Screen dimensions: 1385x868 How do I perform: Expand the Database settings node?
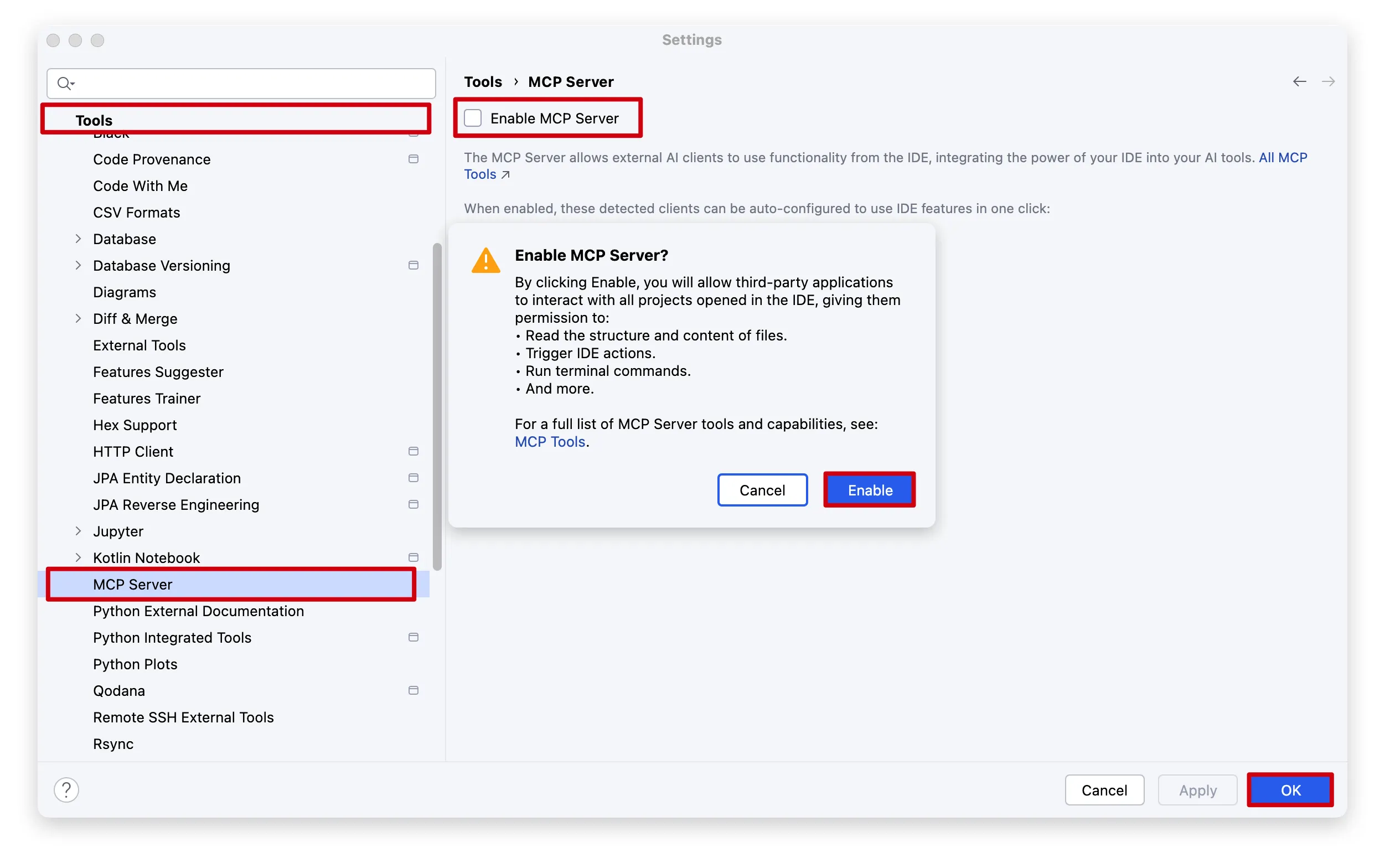point(78,239)
